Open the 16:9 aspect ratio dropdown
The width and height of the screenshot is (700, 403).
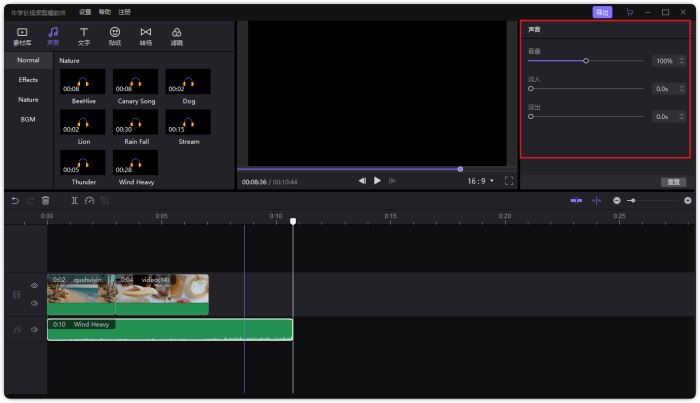click(x=480, y=181)
